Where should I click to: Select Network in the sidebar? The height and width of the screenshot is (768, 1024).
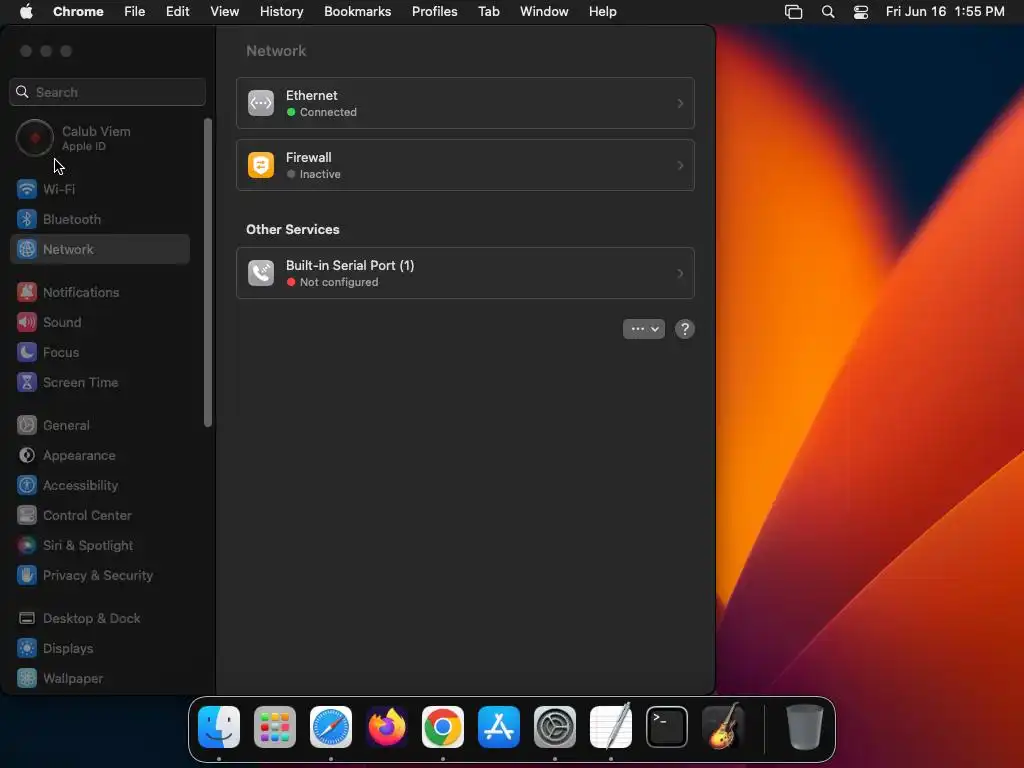tap(100, 249)
